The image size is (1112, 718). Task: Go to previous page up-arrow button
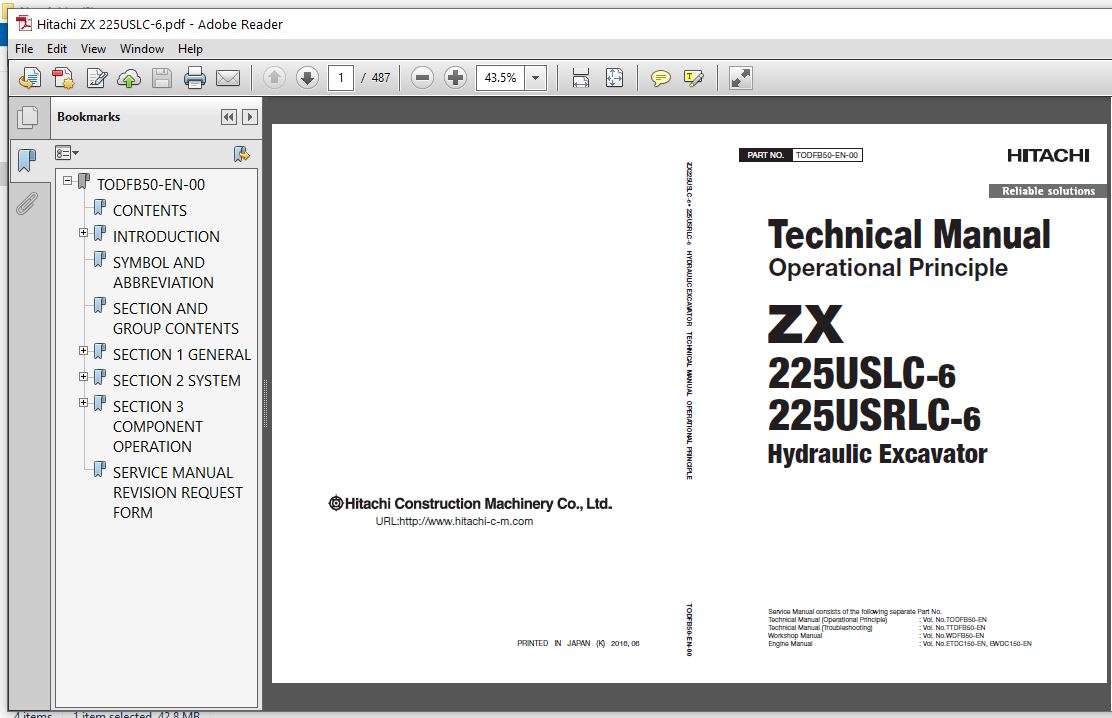(274, 77)
